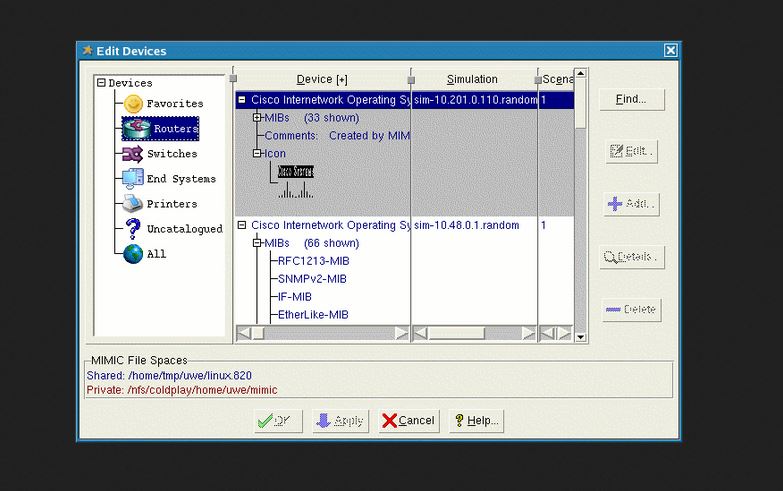Click Simulation column scroll right arrow

528,333
